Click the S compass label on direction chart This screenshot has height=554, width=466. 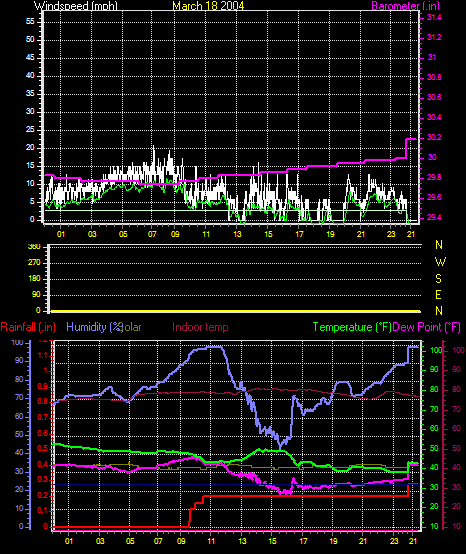click(438, 279)
